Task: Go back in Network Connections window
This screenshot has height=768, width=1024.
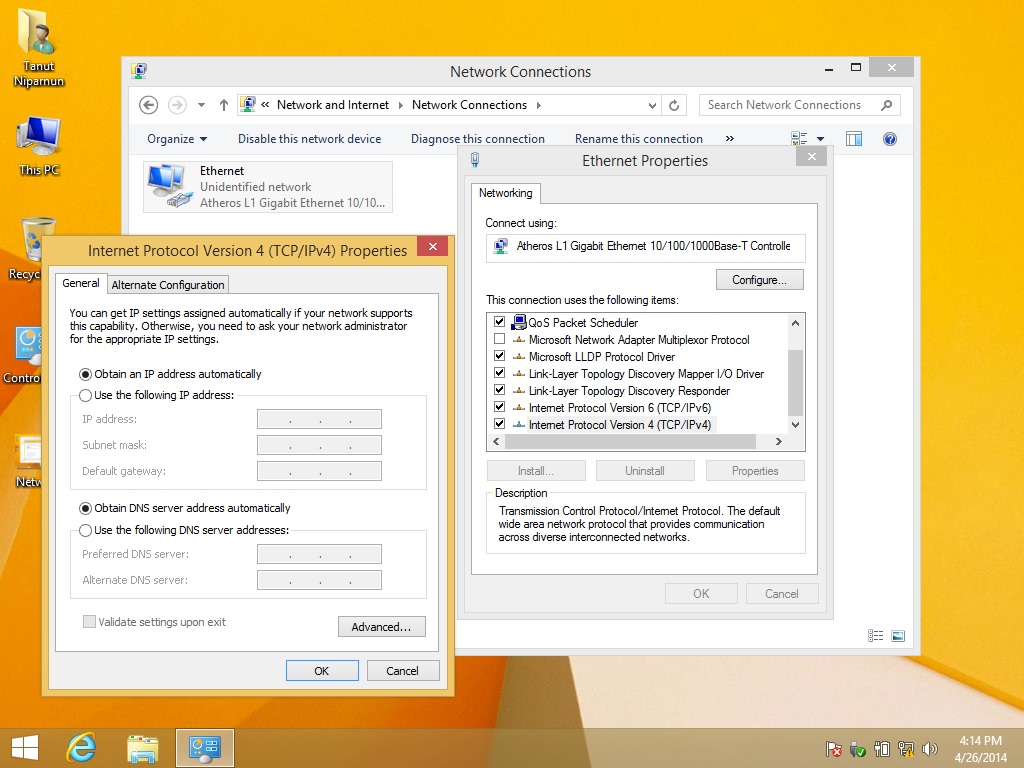Action: 148,105
